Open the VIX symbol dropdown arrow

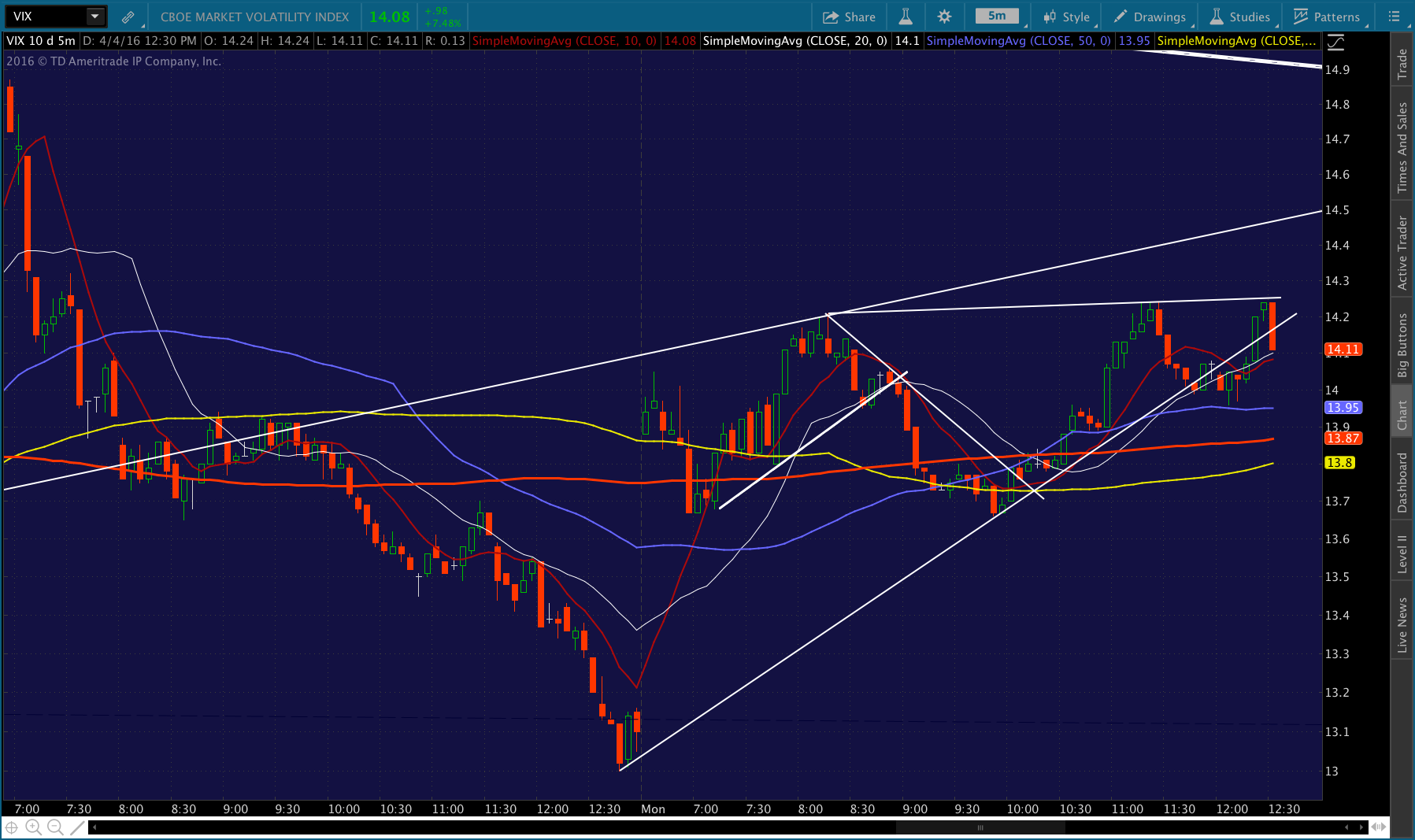94,16
